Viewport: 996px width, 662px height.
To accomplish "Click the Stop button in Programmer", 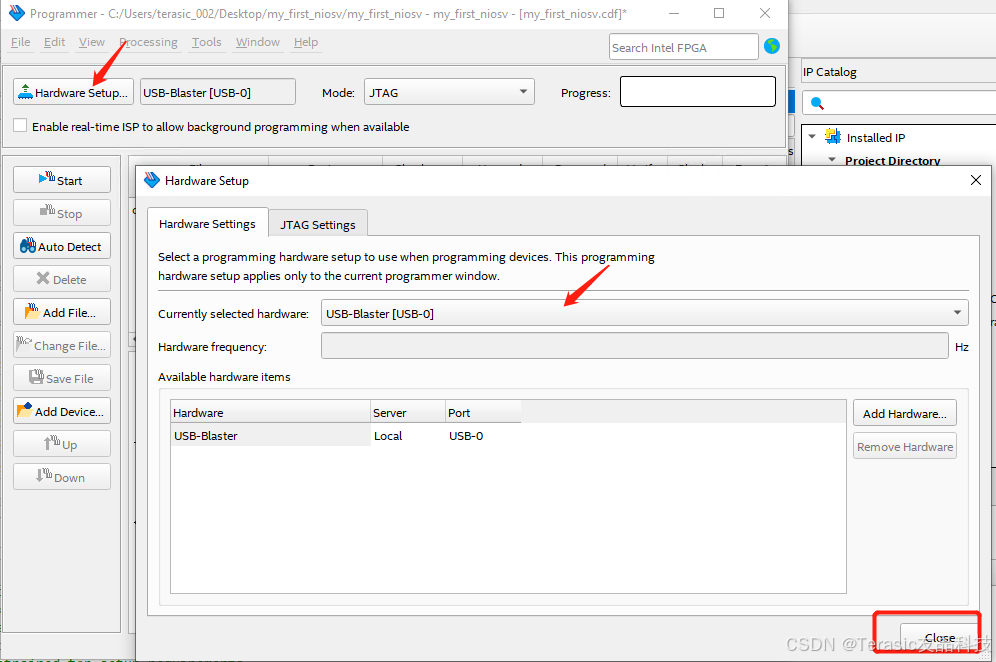I will (62, 213).
